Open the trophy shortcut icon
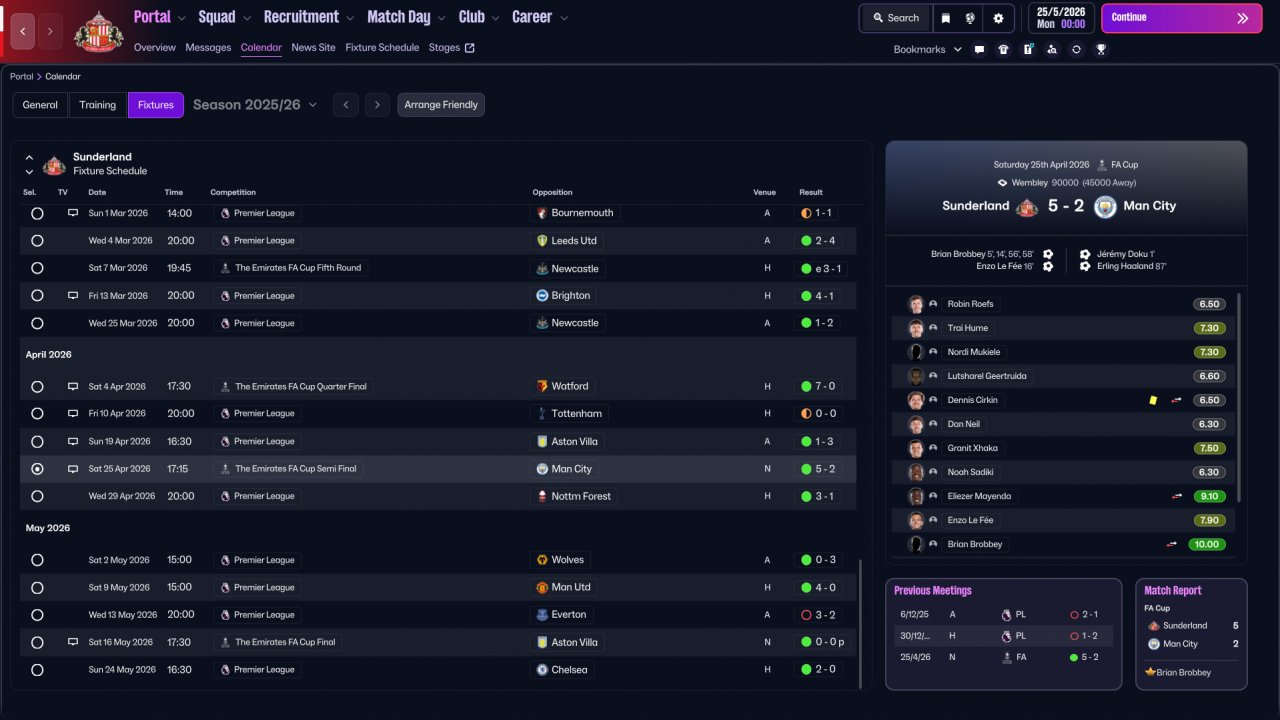The image size is (1280, 720). coord(1101,49)
